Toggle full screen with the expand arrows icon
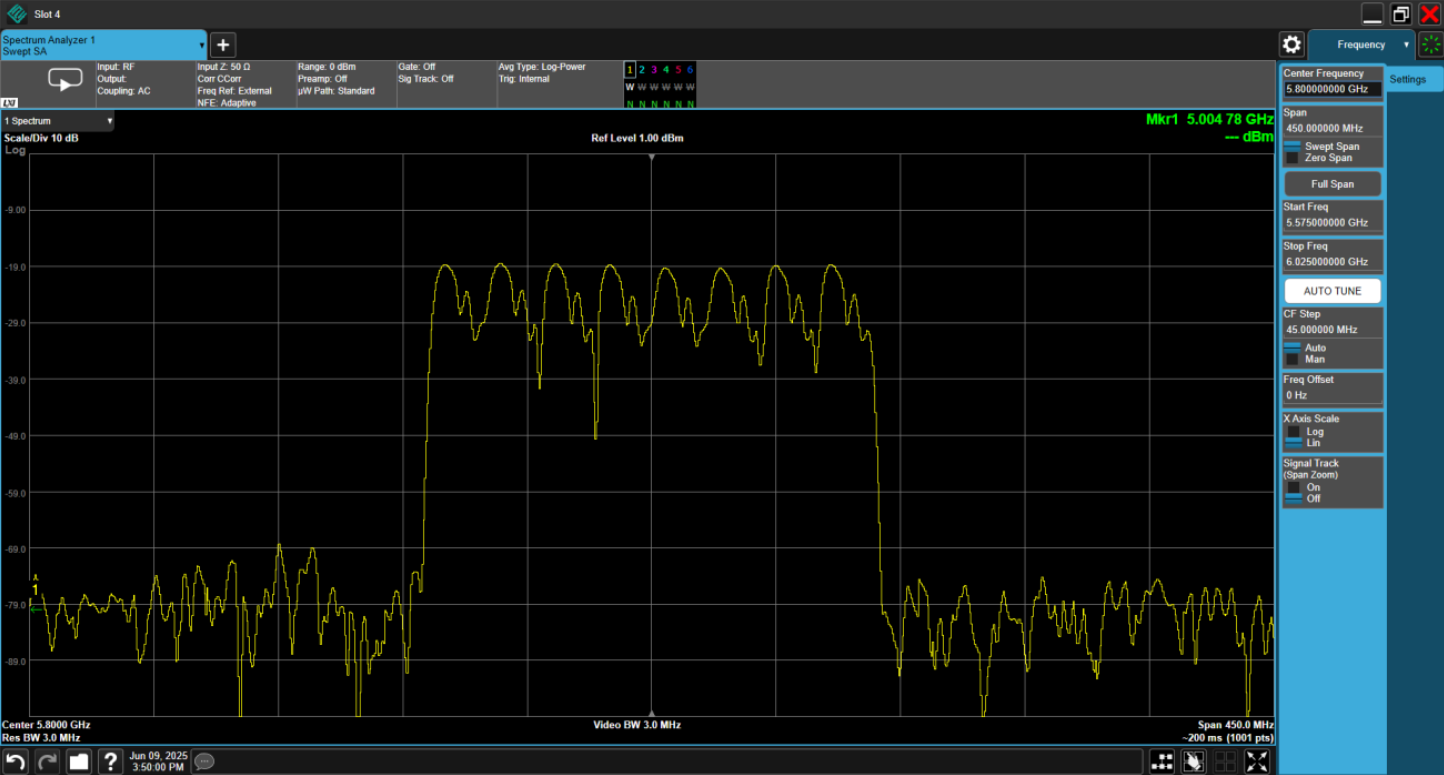Screen dimensions: 1444x775 tap(1258, 762)
